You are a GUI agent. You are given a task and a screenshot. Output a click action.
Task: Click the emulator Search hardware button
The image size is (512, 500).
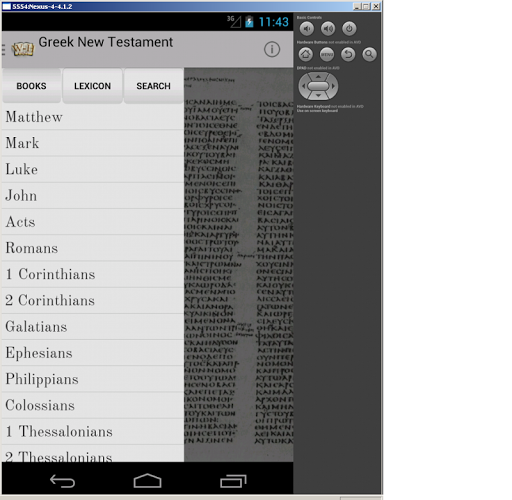(x=369, y=54)
